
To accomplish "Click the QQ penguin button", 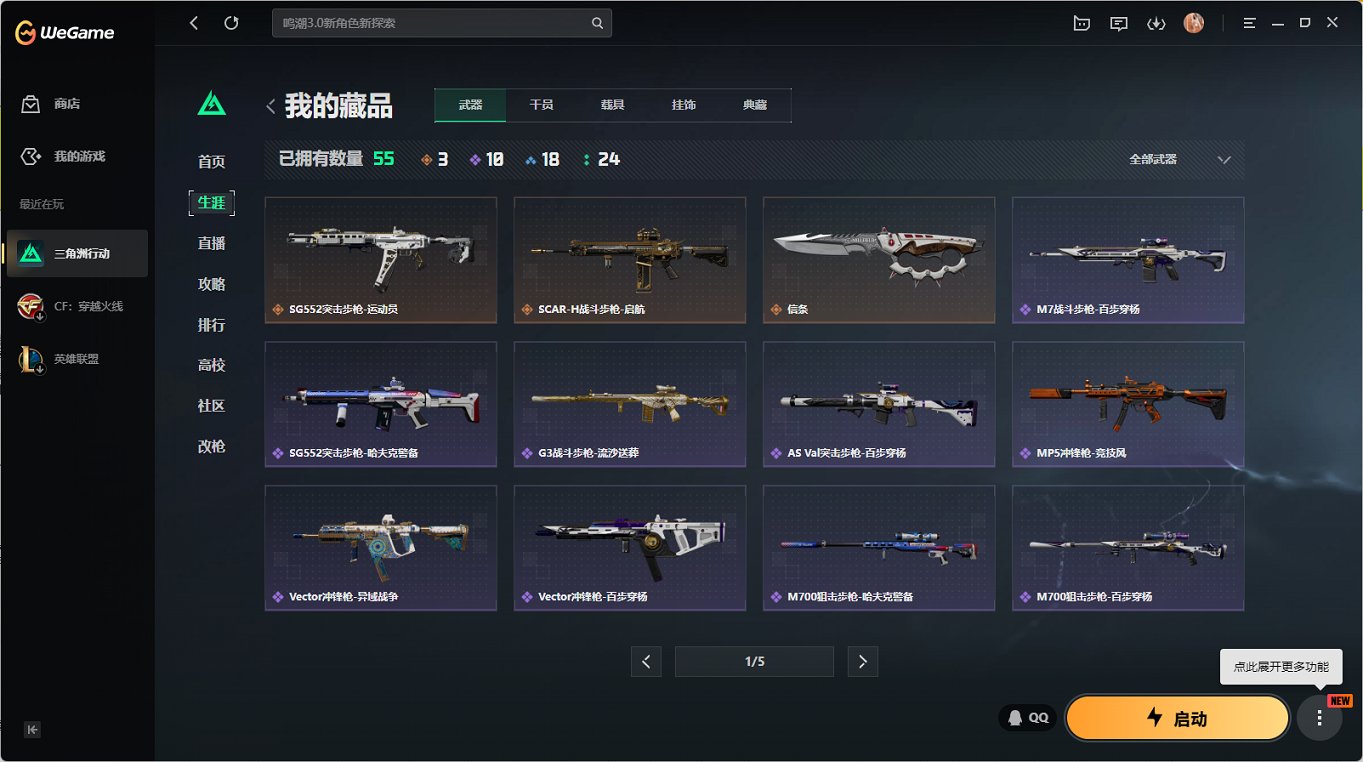I will click(1027, 718).
